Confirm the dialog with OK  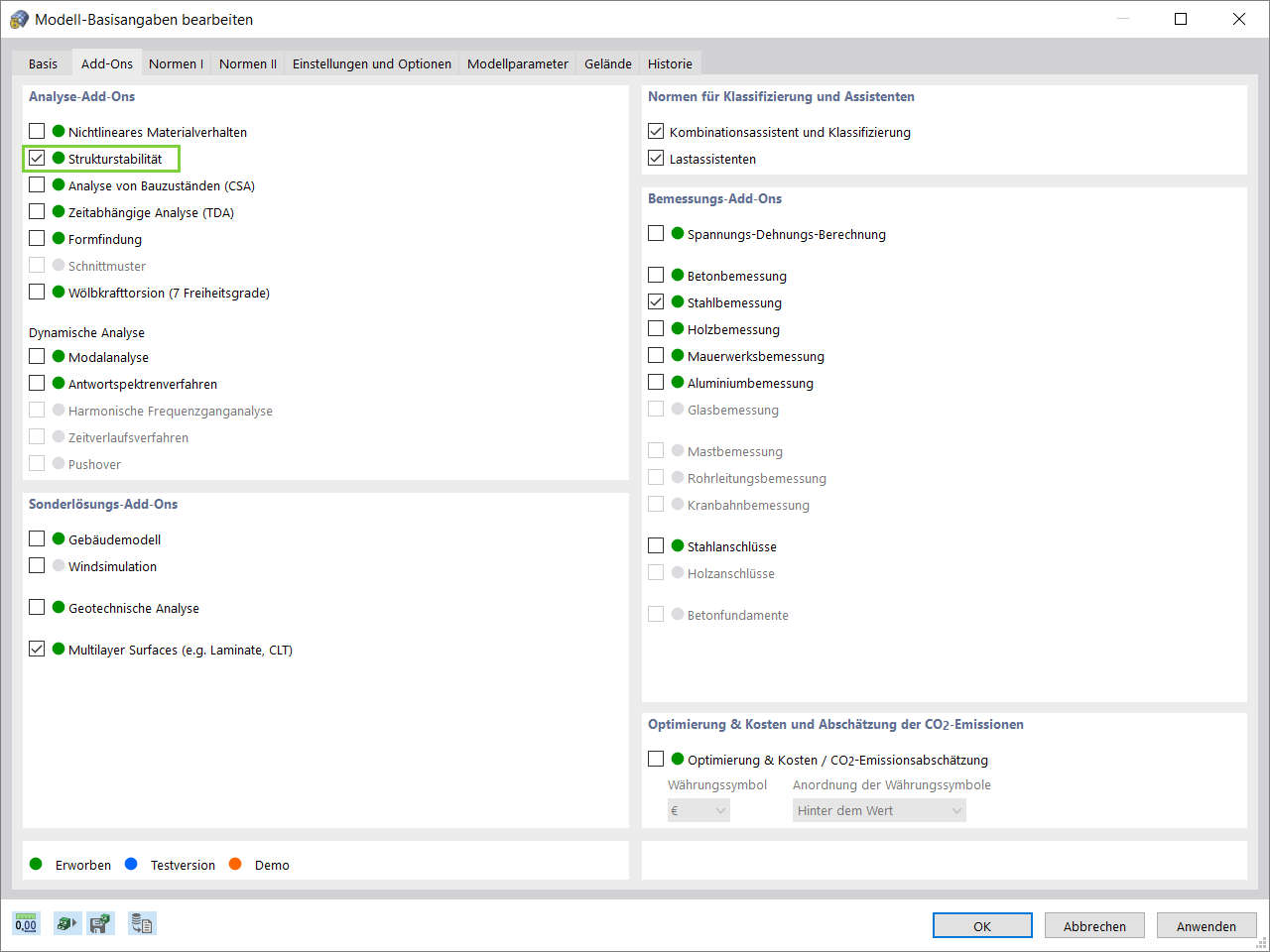pyautogui.click(x=981, y=925)
